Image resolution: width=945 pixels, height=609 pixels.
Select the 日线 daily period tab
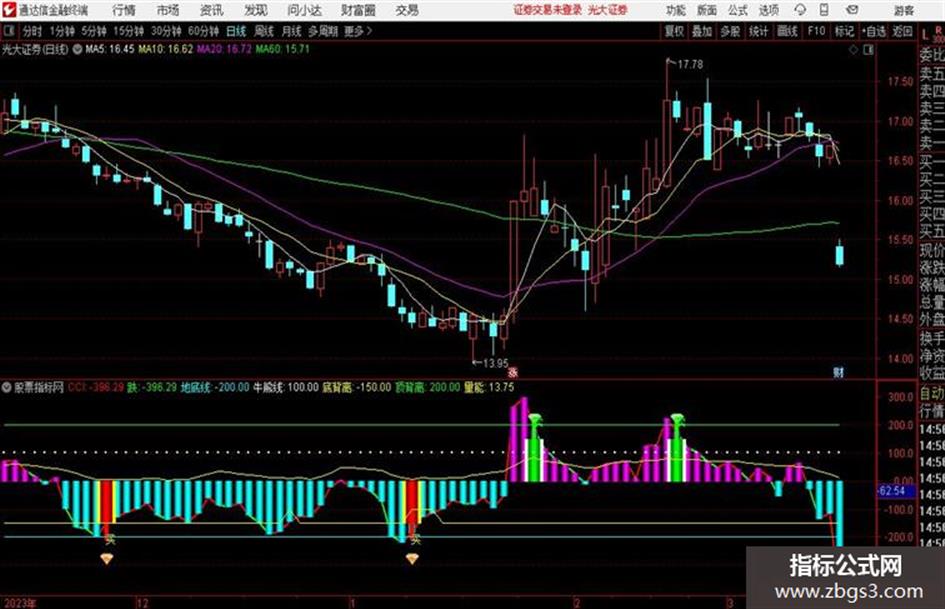point(236,31)
